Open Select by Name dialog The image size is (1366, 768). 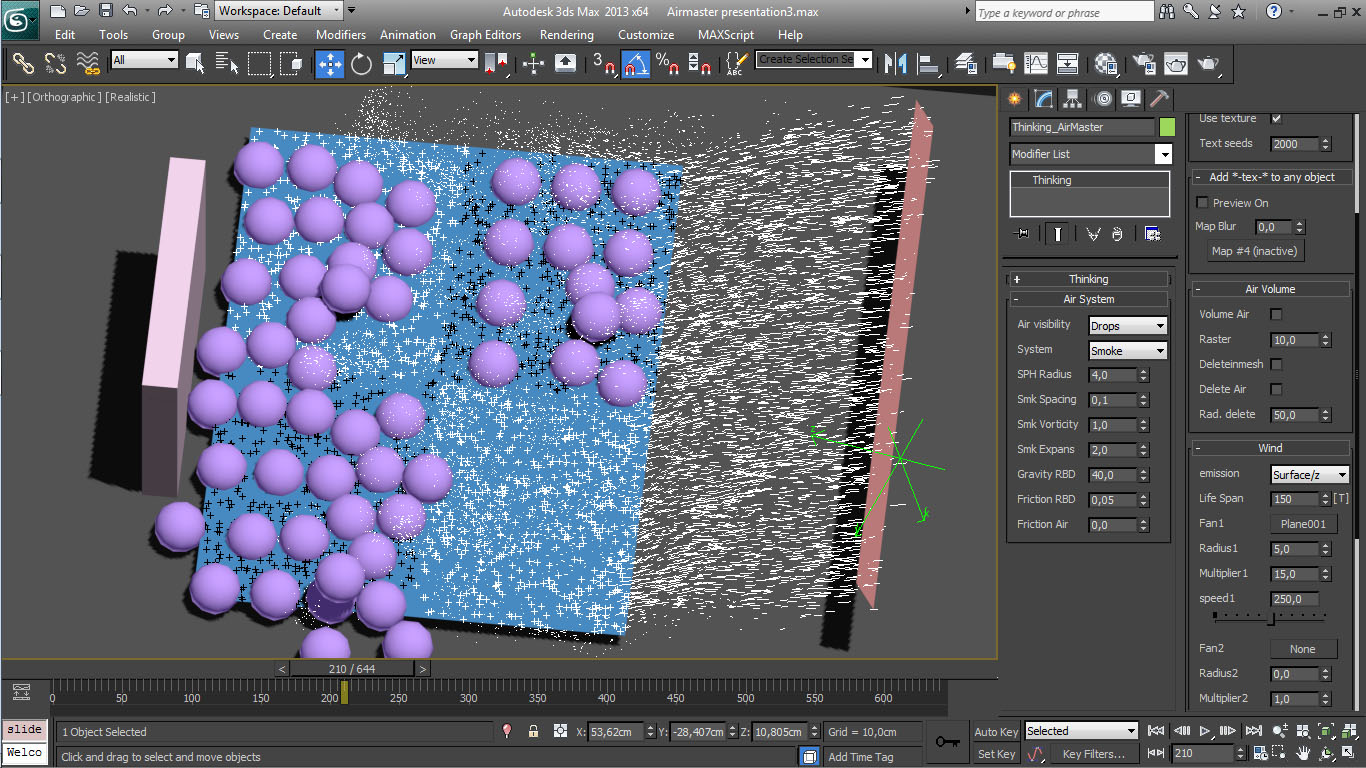227,64
